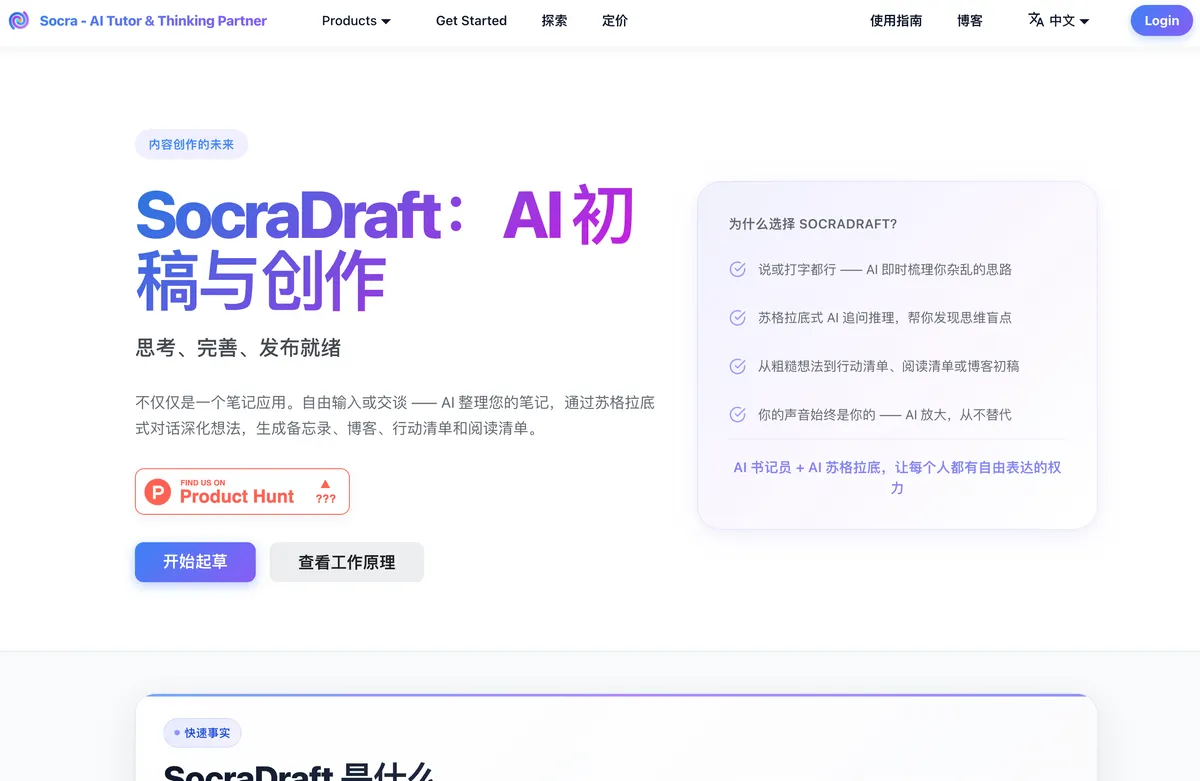Open the Find us on Product Hunt badge
Screen dimensions: 1200x781
click(242, 491)
